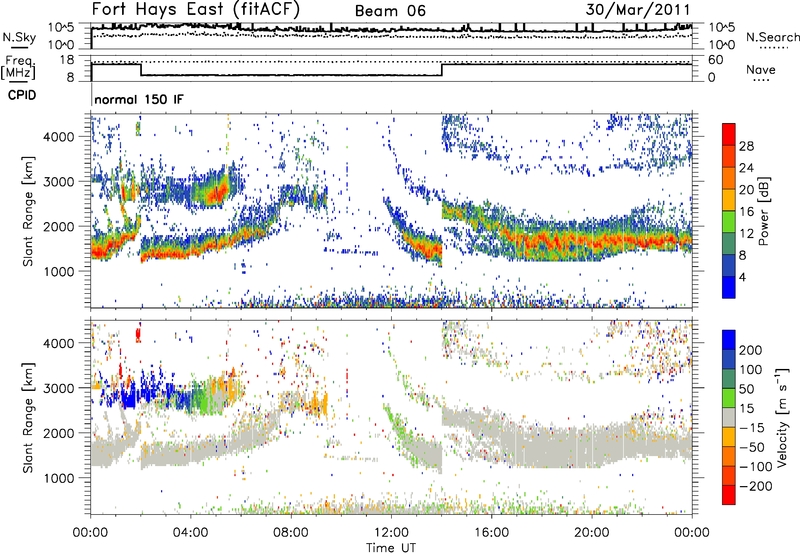
Task: Click the '04:00' time axis tick label
Action: tap(191, 533)
